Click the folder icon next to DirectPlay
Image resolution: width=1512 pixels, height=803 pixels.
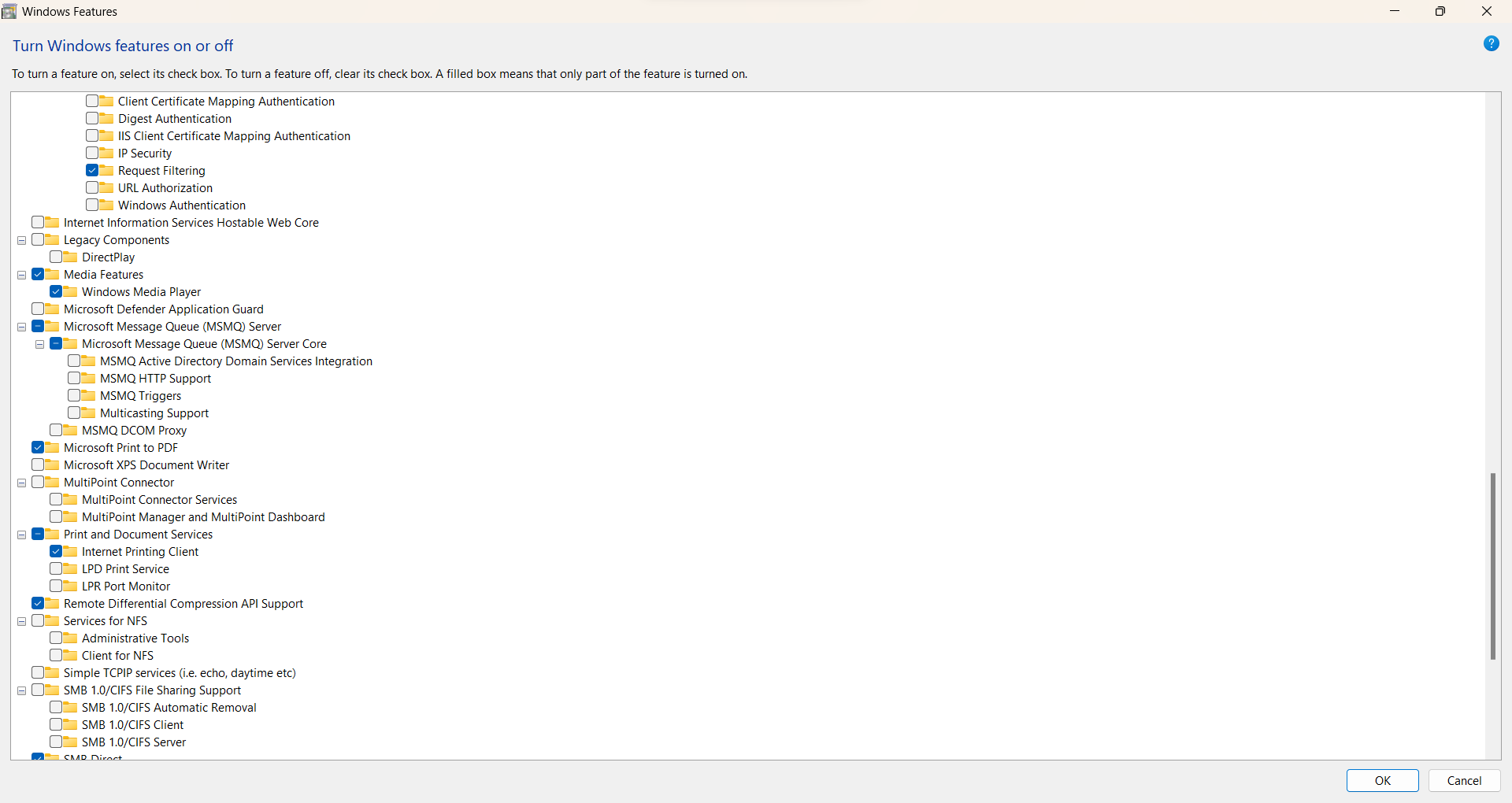pyautogui.click(x=69, y=257)
